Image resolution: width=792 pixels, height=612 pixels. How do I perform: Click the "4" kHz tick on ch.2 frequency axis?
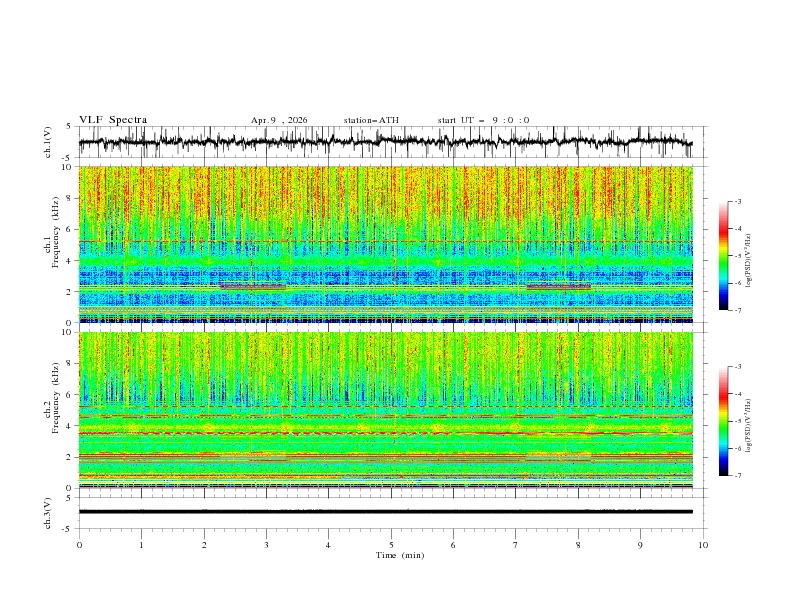[70, 426]
